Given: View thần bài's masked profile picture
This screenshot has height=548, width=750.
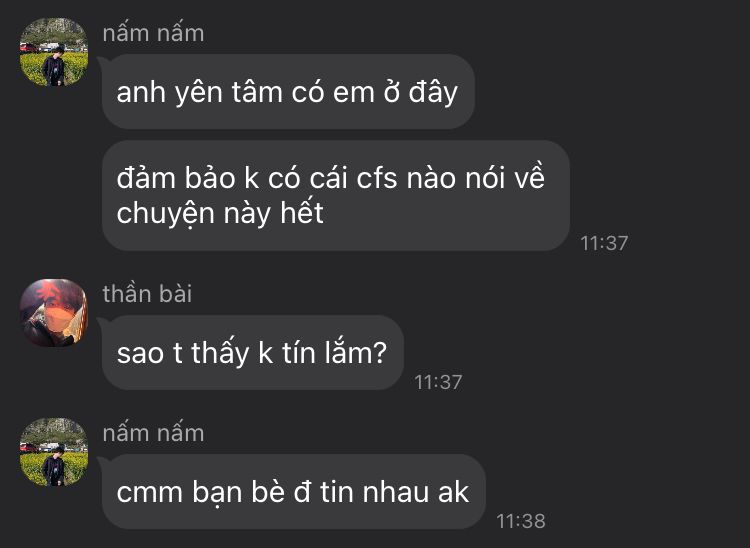Looking at the screenshot, I should click(x=54, y=313).
